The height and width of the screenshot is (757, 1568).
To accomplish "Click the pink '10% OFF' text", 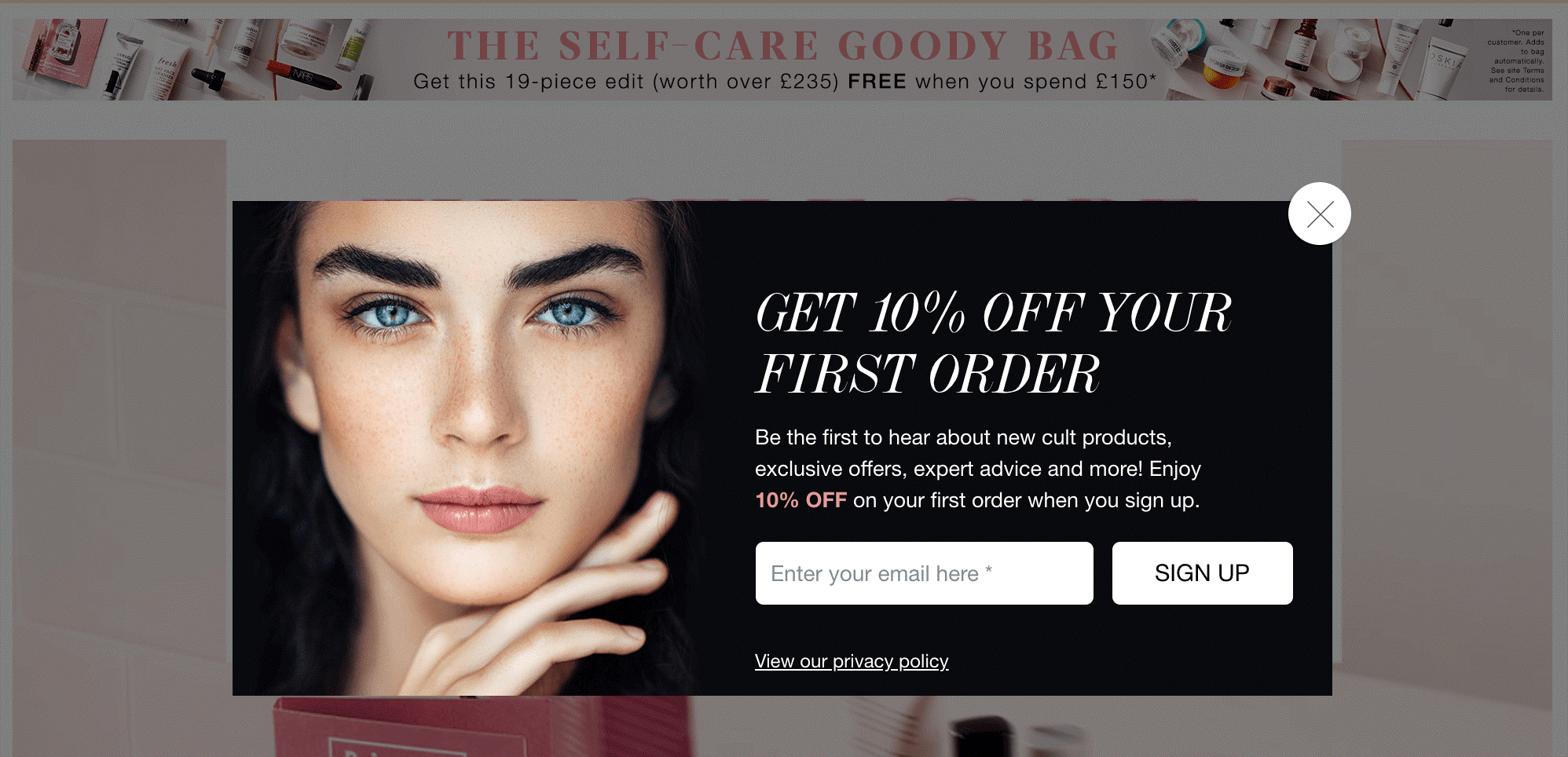I will point(800,500).
